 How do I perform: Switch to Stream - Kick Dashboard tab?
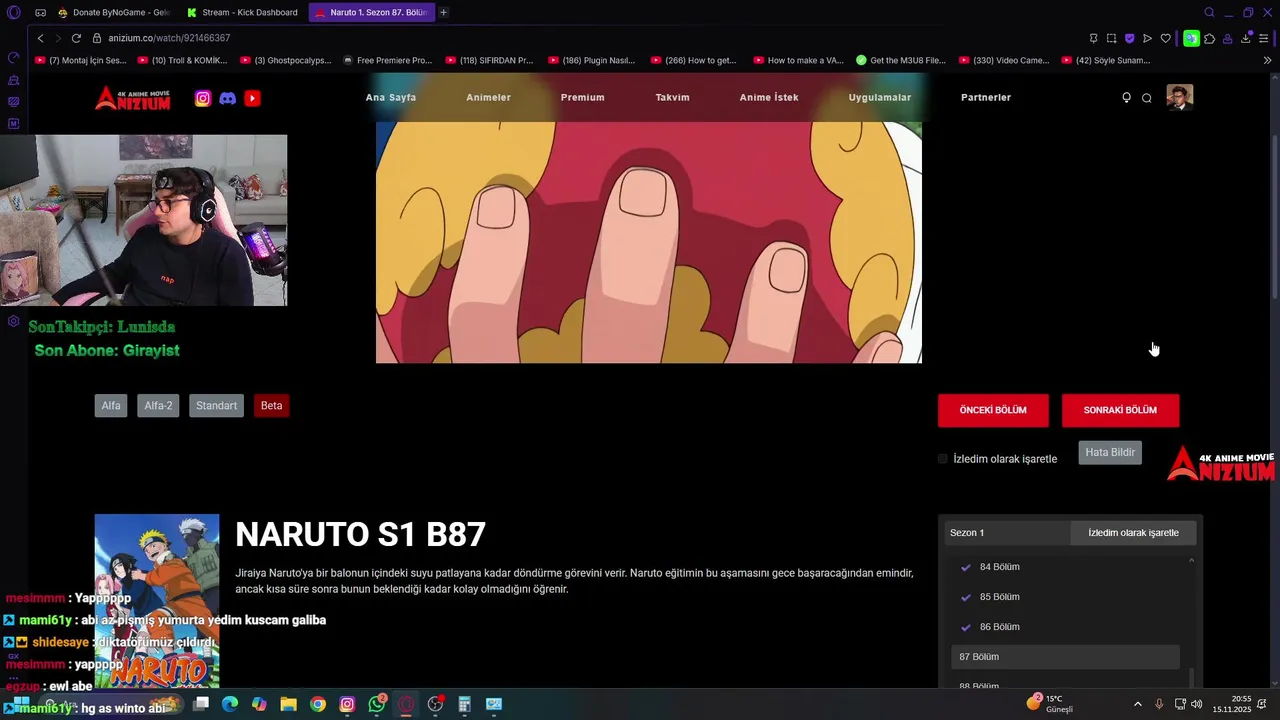(243, 12)
